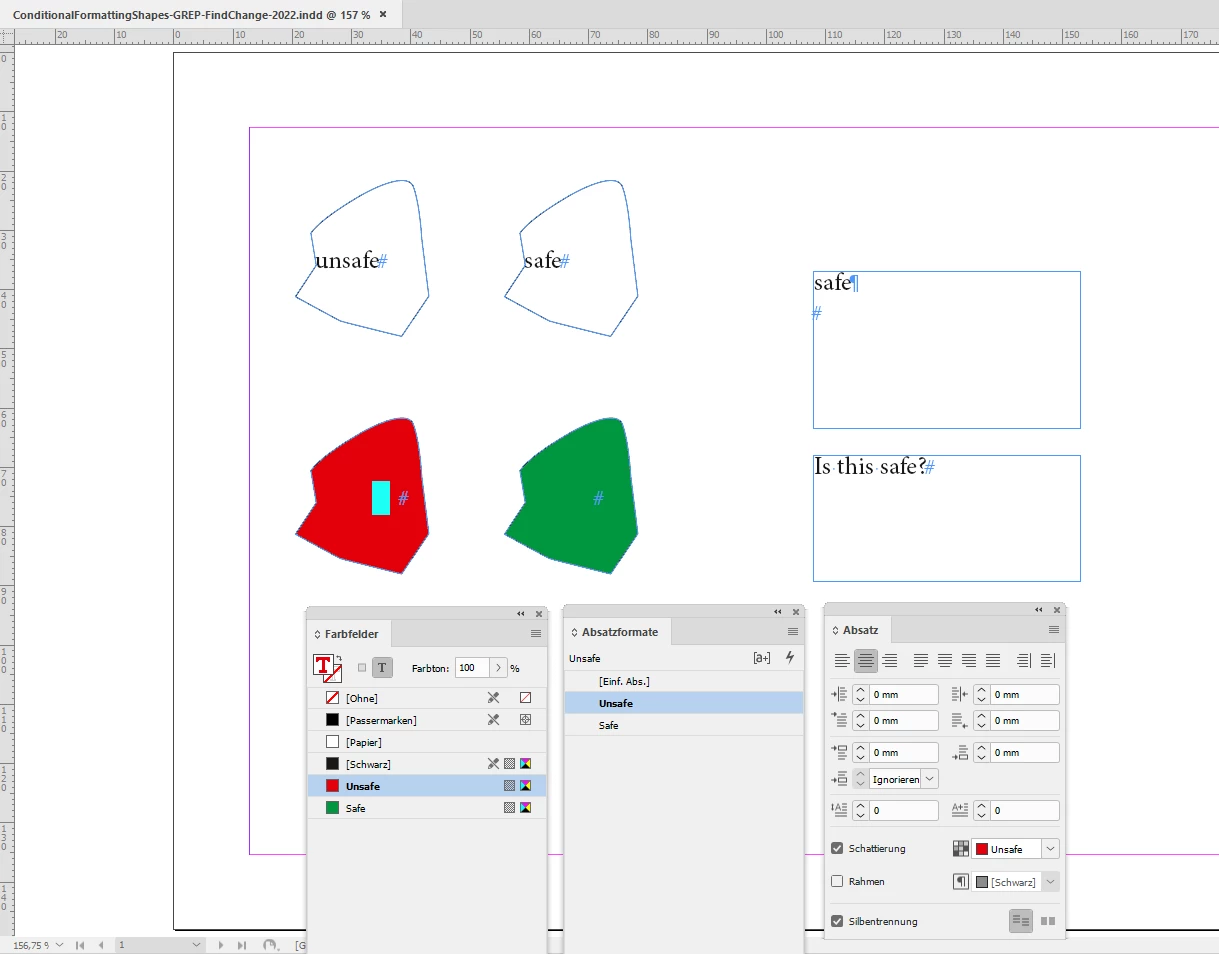Cycle the Absatzformate panel view with the tab arrows
This screenshot has width=1219, height=954.
(x=574, y=632)
